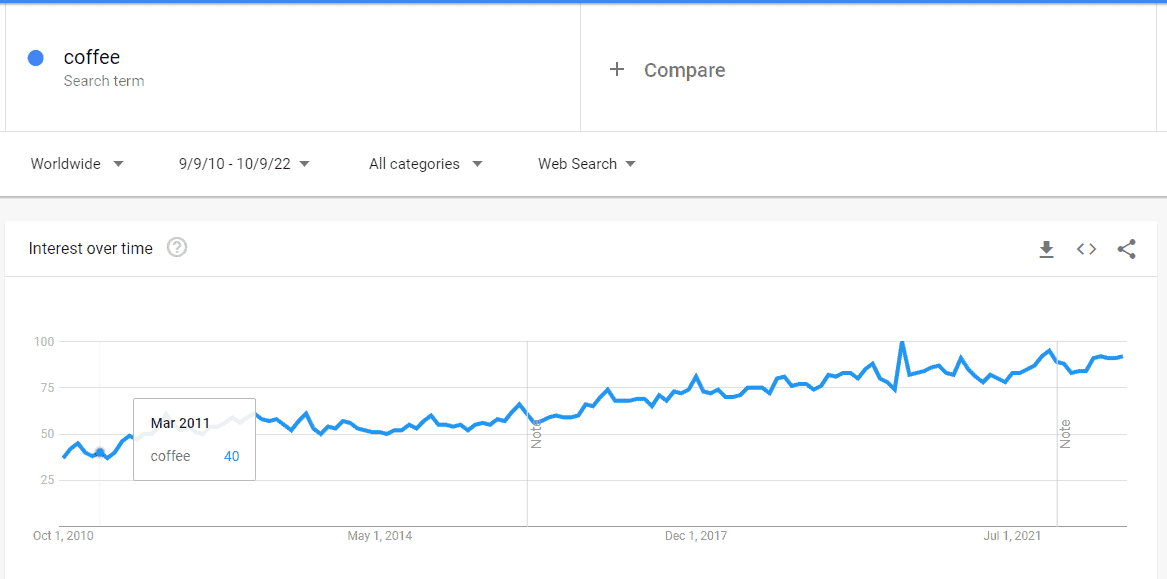Click the May 1, 2014 axis label
This screenshot has width=1167, height=579.
pos(379,536)
